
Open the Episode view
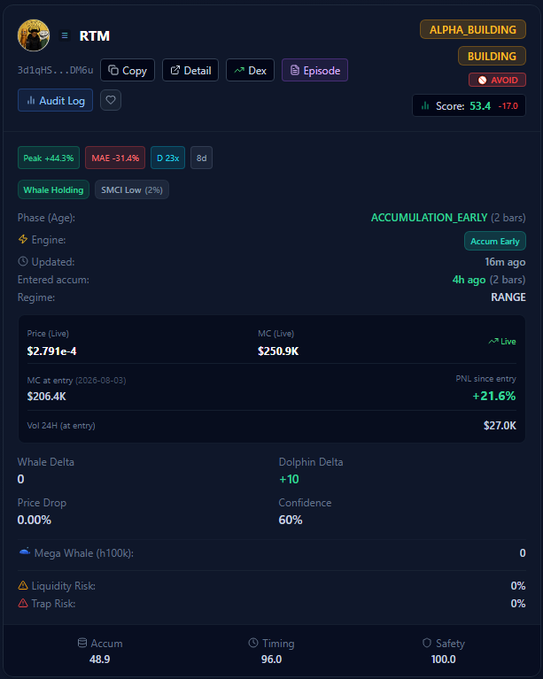pyautogui.click(x=315, y=70)
